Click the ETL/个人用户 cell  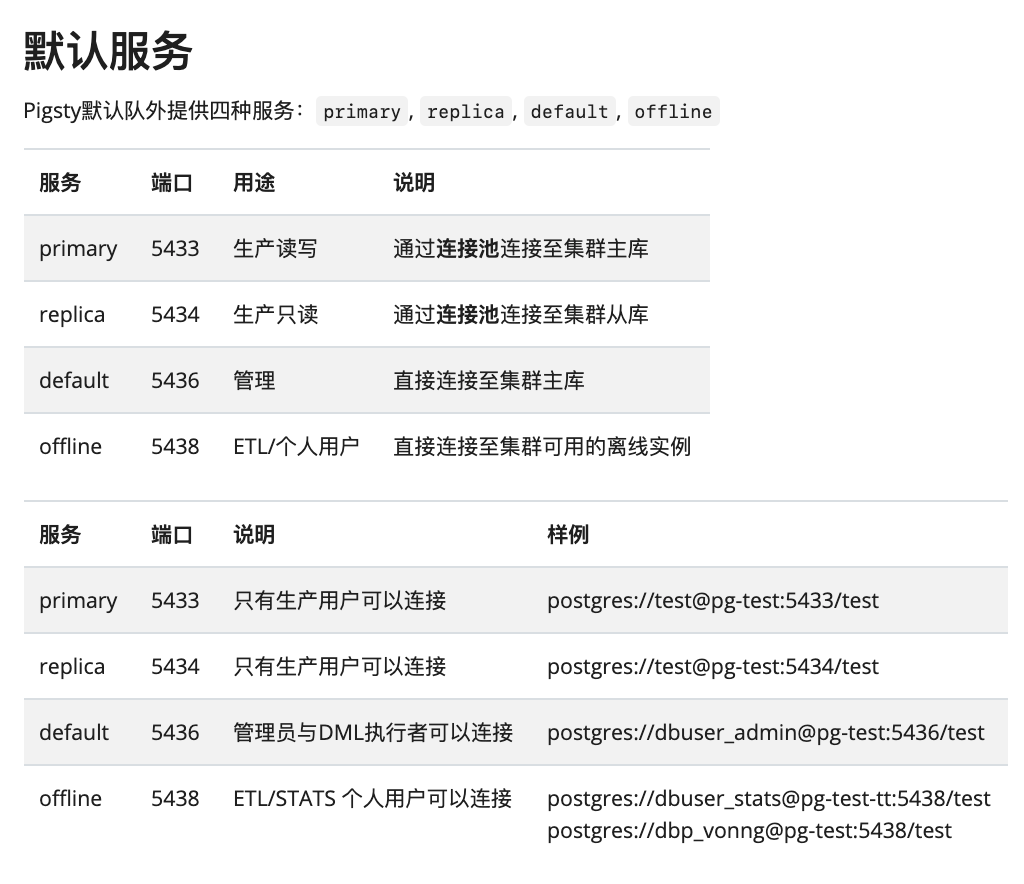pyautogui.click(x=296, y=446)
